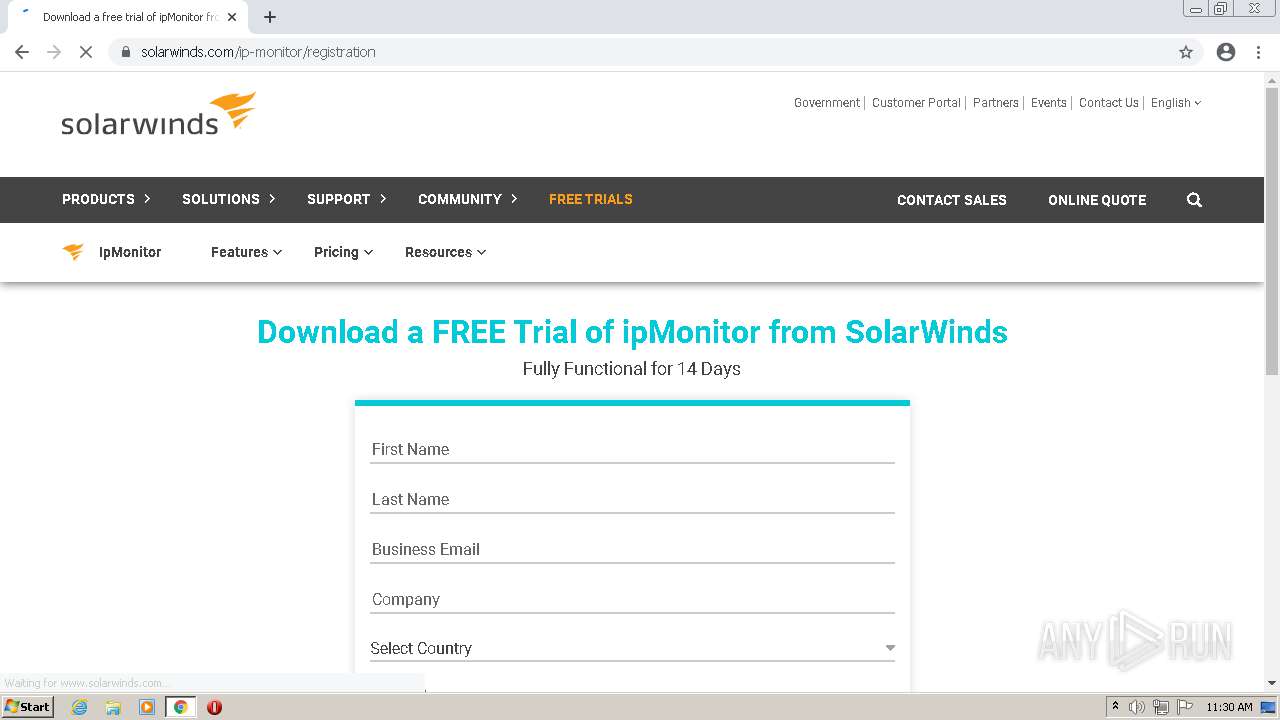
Task: Open the Contact Us link
Action: tap(1109, 103)
